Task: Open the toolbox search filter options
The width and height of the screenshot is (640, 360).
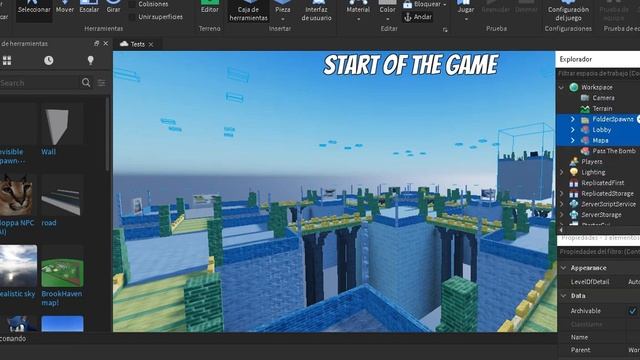Action: click(x=102, y=83)
